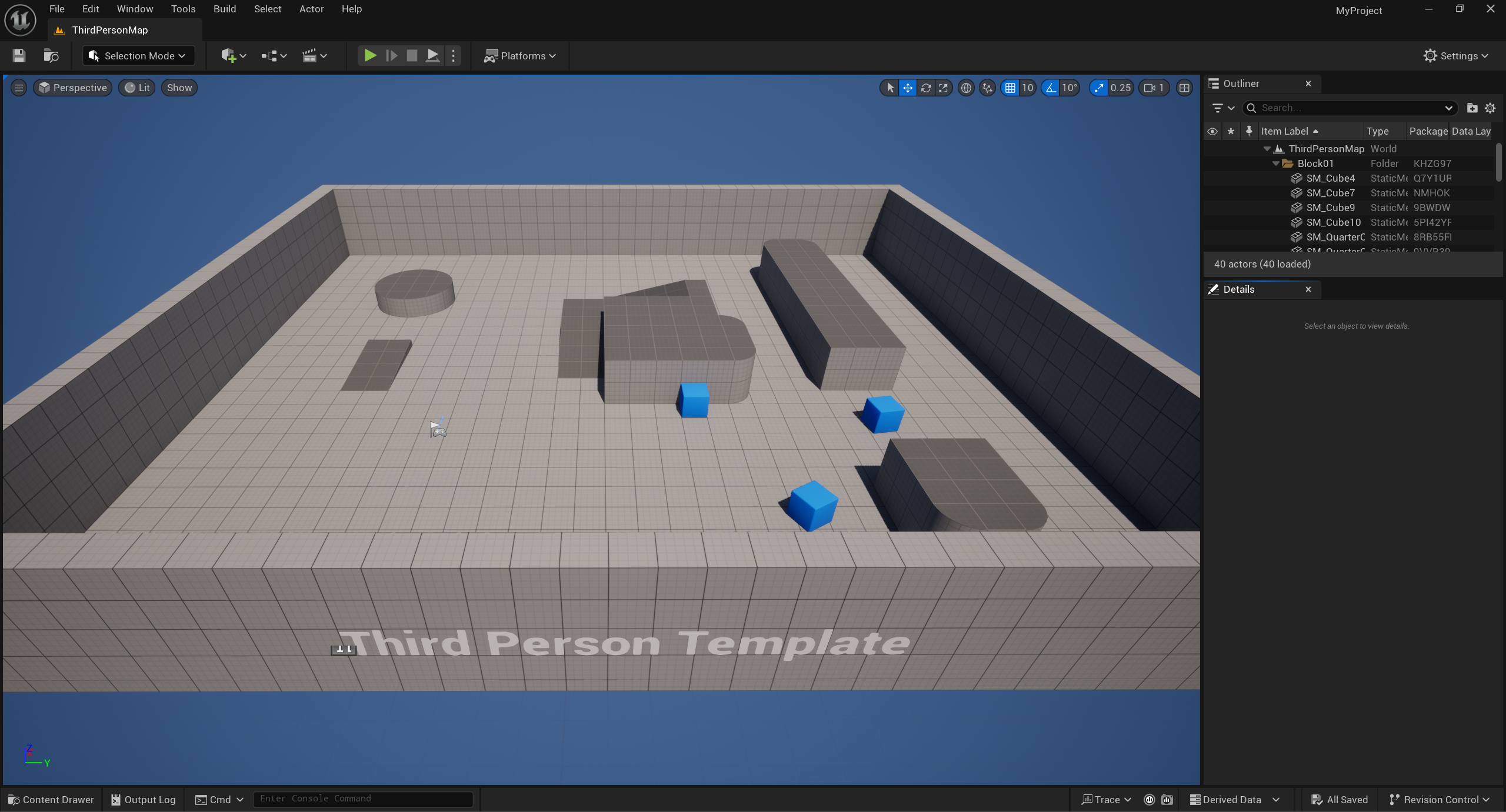Click the viewport layout maximize/restore icon

[1184, 88]
